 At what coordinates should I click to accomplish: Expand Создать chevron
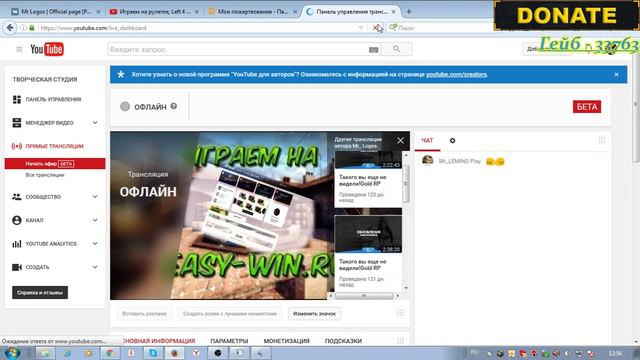pyautogui.click(x=95, y=267)
